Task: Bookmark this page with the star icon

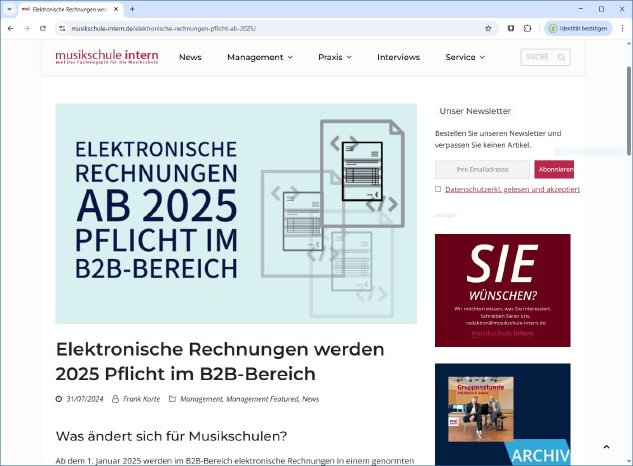Action: pyautogui.click(x=488, y=28)
